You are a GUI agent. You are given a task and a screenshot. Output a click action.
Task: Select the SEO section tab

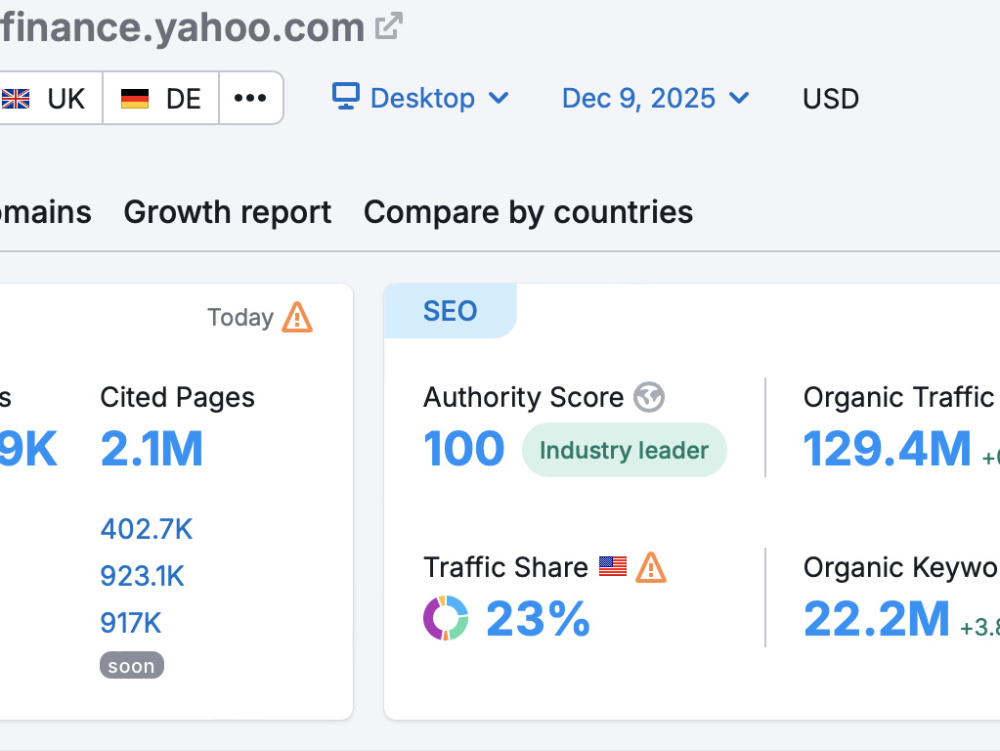coord(450,311)
